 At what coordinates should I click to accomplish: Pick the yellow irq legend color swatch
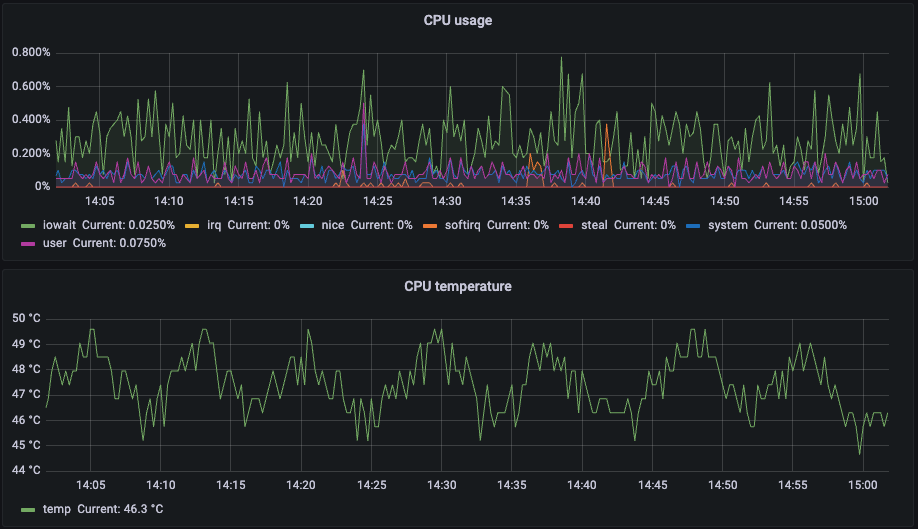(193, 225)
